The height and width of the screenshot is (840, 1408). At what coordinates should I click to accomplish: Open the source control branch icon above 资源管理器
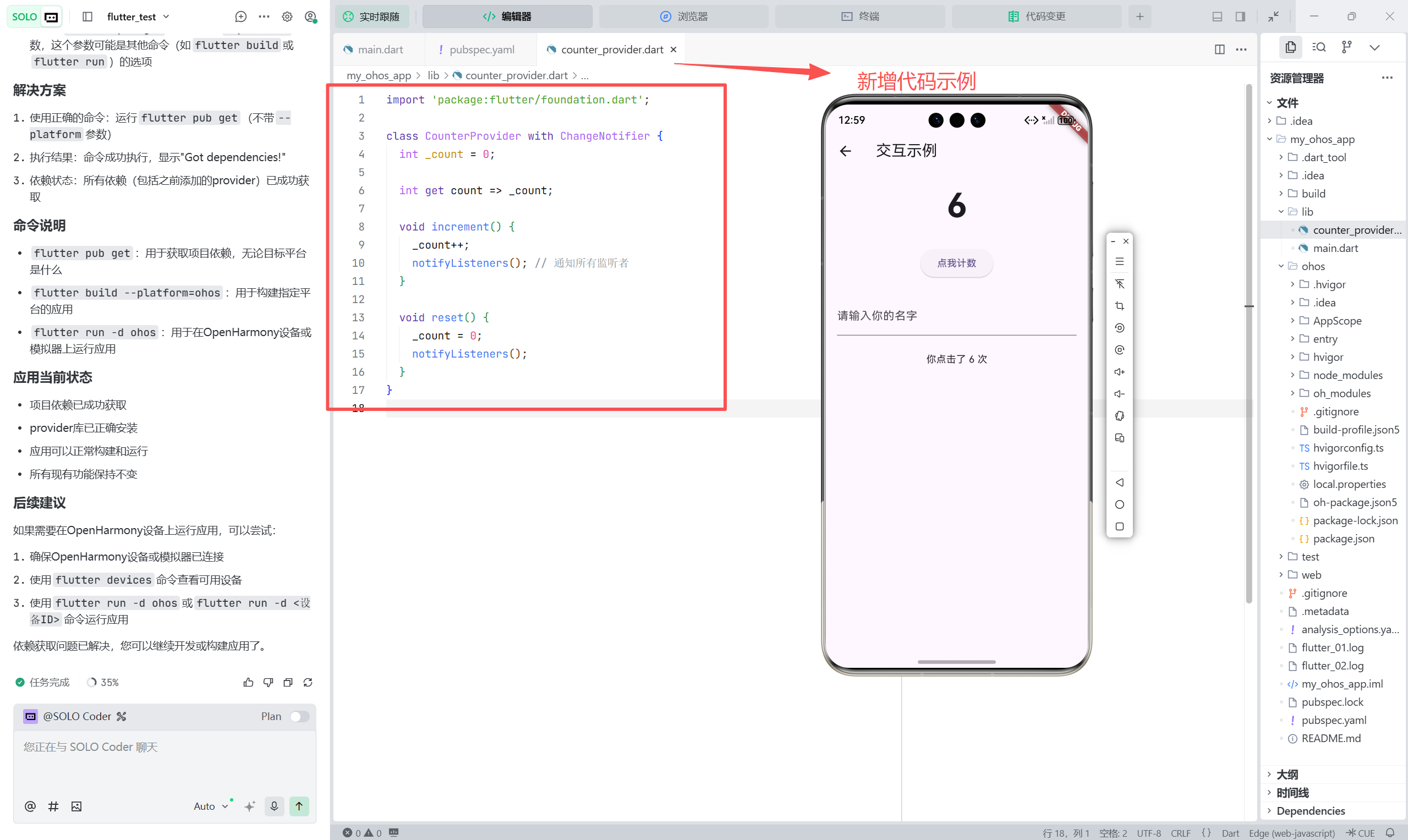pyautogui.click(x=1347, y=47)
